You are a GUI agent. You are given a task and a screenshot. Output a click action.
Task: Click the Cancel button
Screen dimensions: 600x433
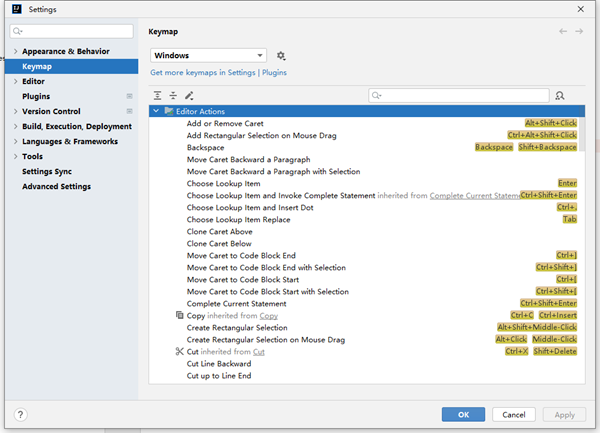click(514, 415)
